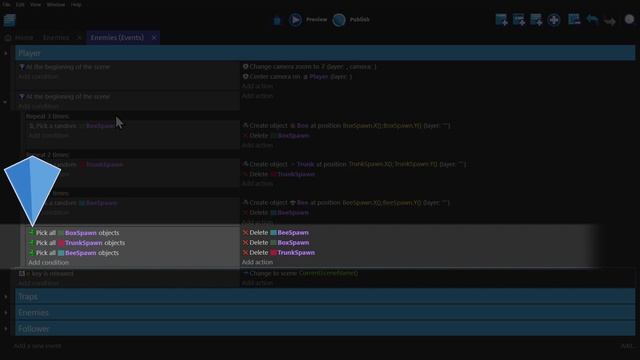Viewport: 640px width, 360px height.
Task: Click the green icon before Pick all TrunkSpawn
Action: [31, 243]
